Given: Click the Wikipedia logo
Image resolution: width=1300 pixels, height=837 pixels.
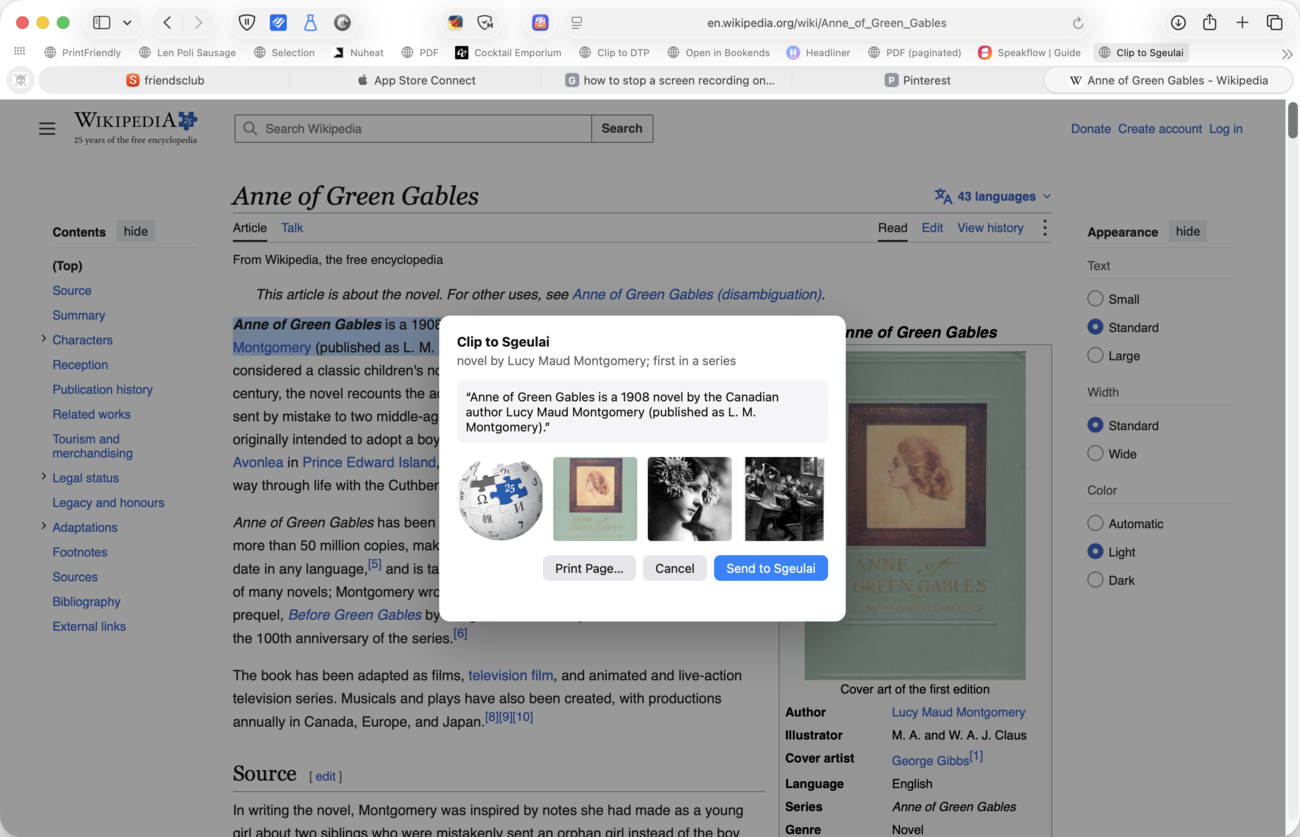Looking at the screenshot, I should click(x=136, y=127).
